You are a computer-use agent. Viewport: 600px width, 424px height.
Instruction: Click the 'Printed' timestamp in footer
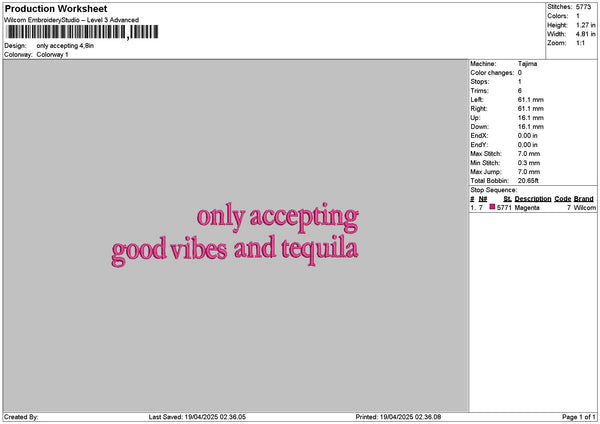pos(398,417)
